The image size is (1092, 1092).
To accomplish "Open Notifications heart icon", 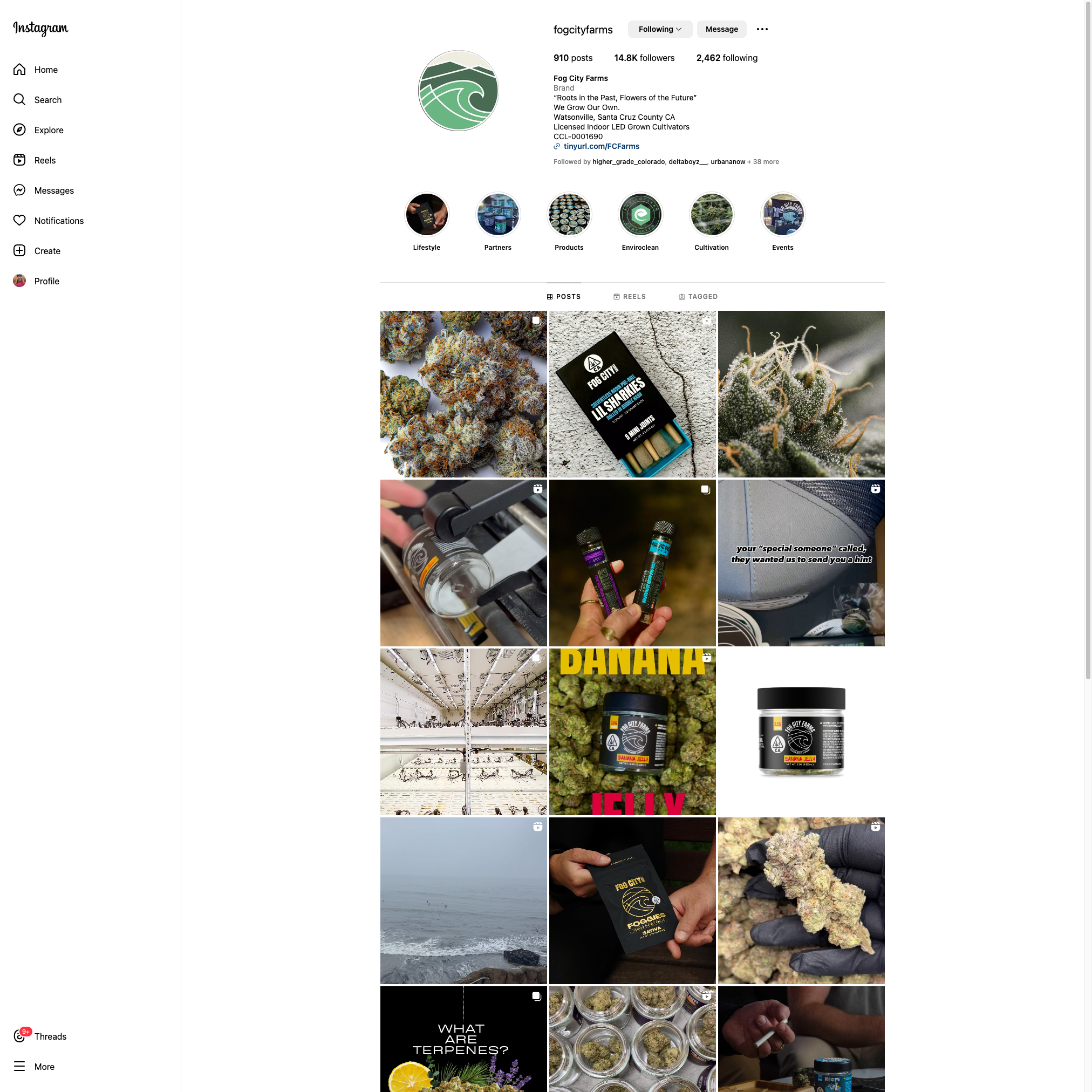I will pos(19,221).
